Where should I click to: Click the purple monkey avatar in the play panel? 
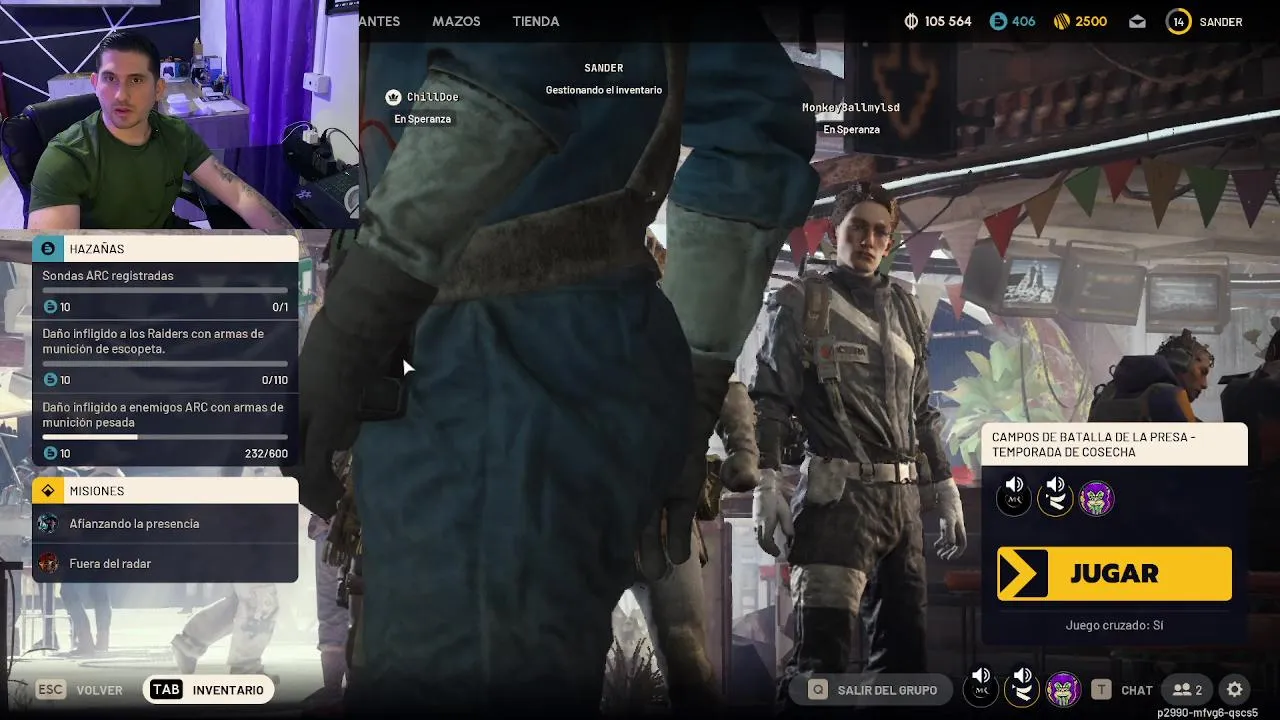coord(1097,498)
